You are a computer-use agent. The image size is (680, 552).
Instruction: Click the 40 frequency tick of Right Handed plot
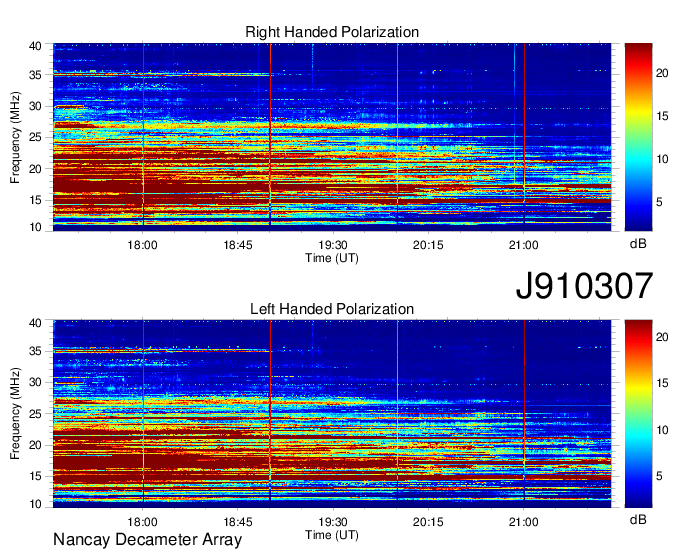(x=35, y=46)
